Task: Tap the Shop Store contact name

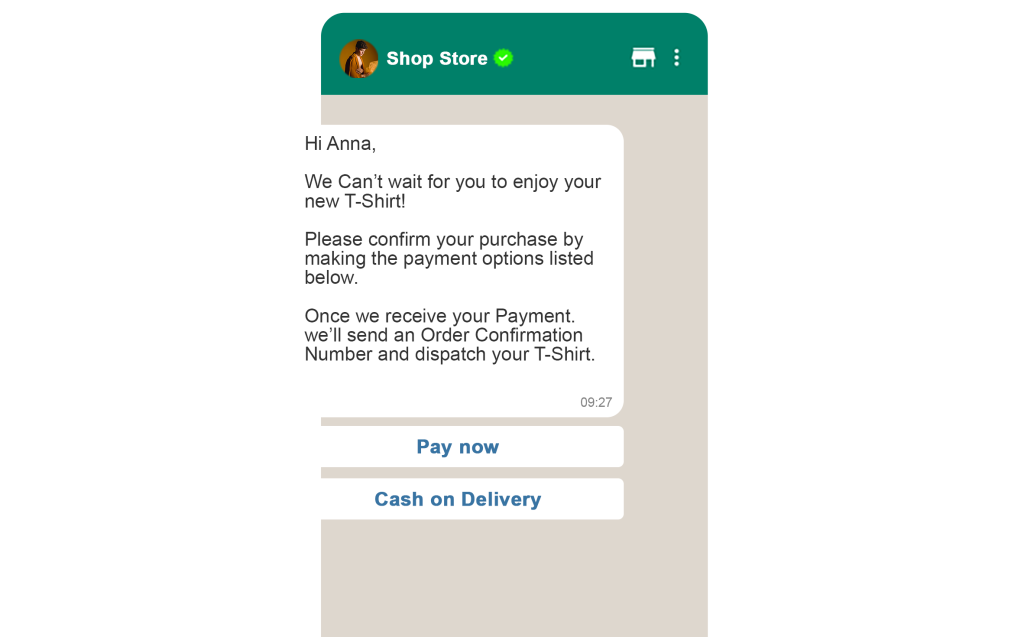Action: pos(437,58)
